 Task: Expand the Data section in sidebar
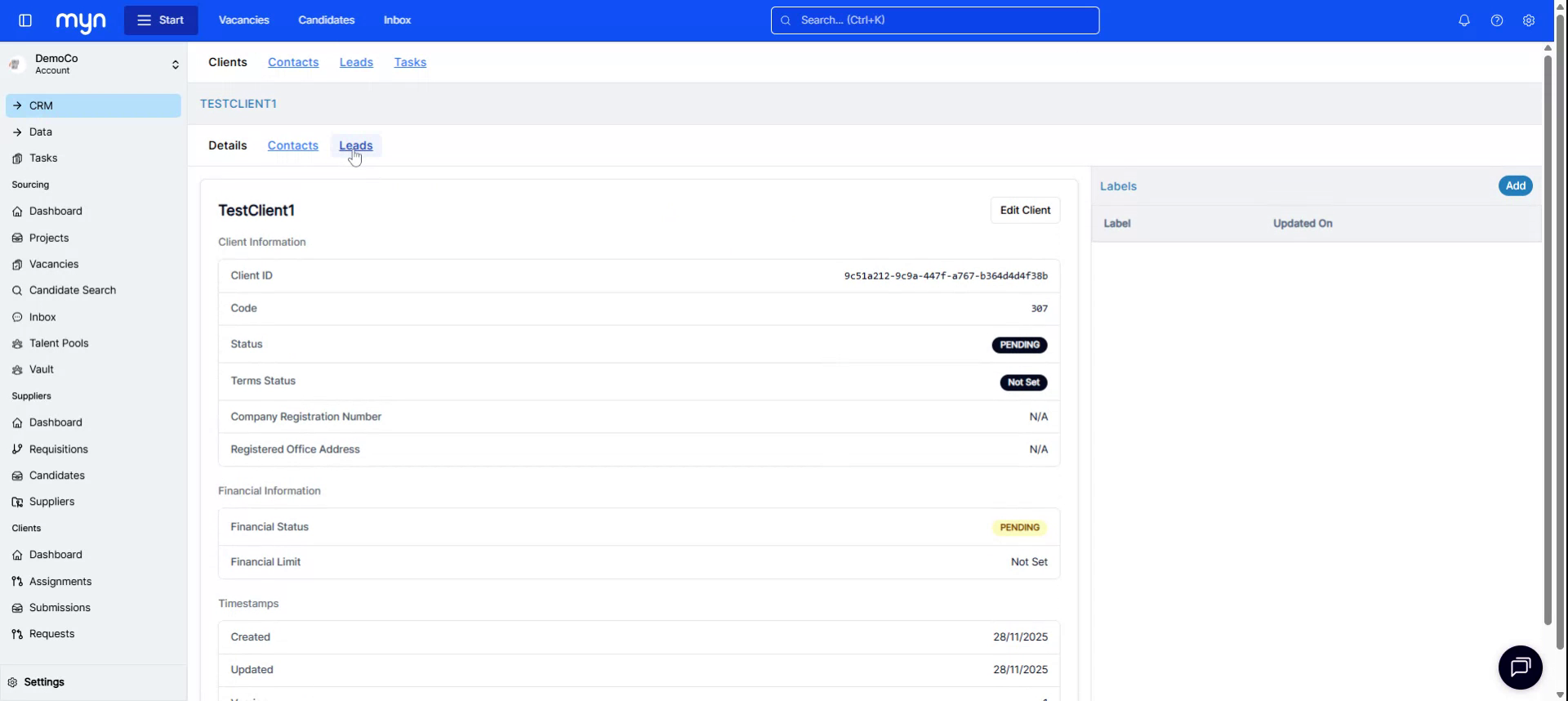17,132
